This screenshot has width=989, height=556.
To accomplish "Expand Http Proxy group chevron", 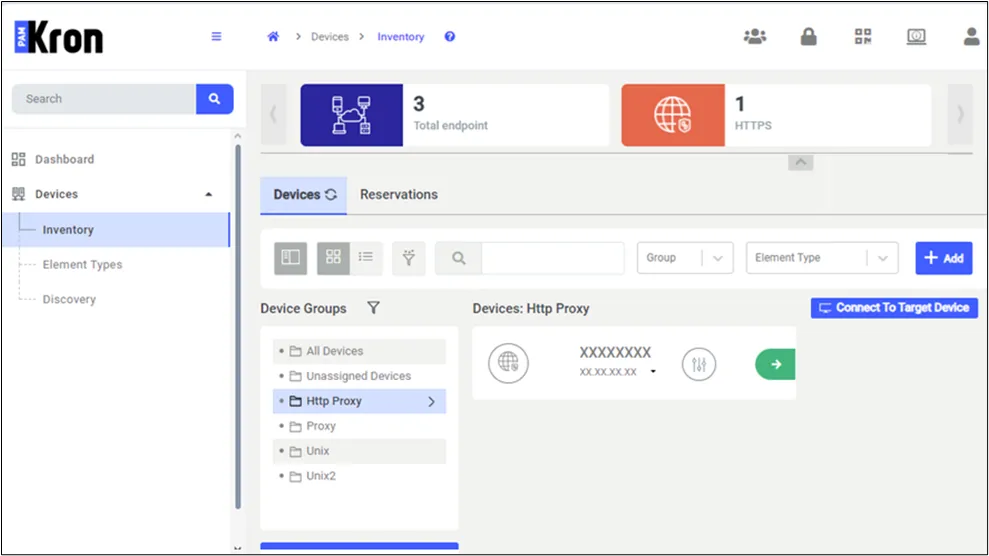I will pyautogui.click(x=431, y=402).
